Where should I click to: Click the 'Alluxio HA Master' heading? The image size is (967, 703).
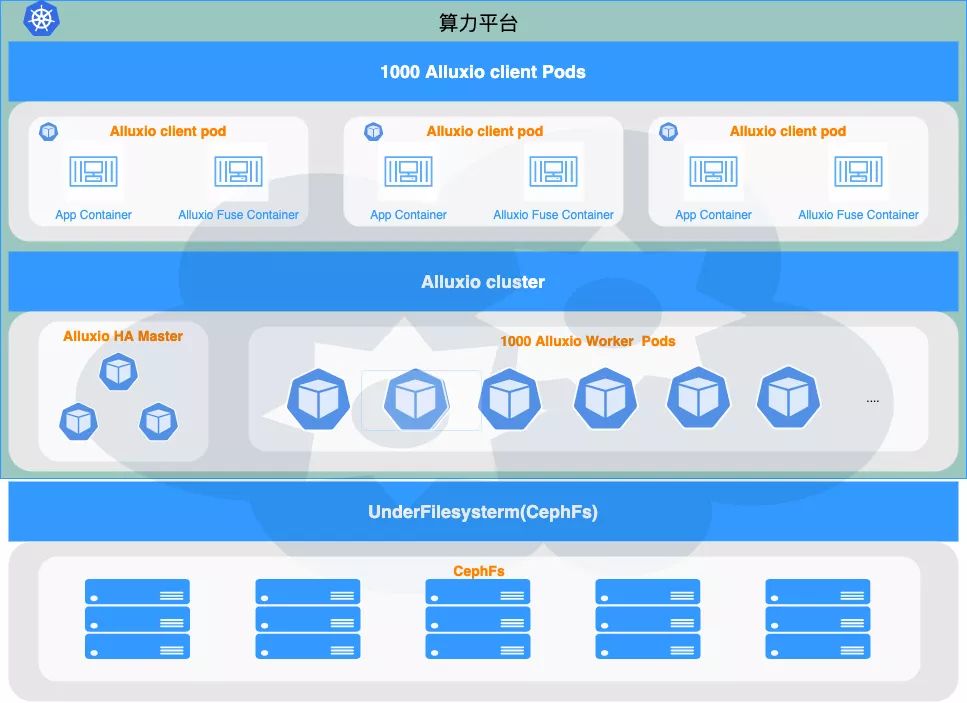coord(123,336)
